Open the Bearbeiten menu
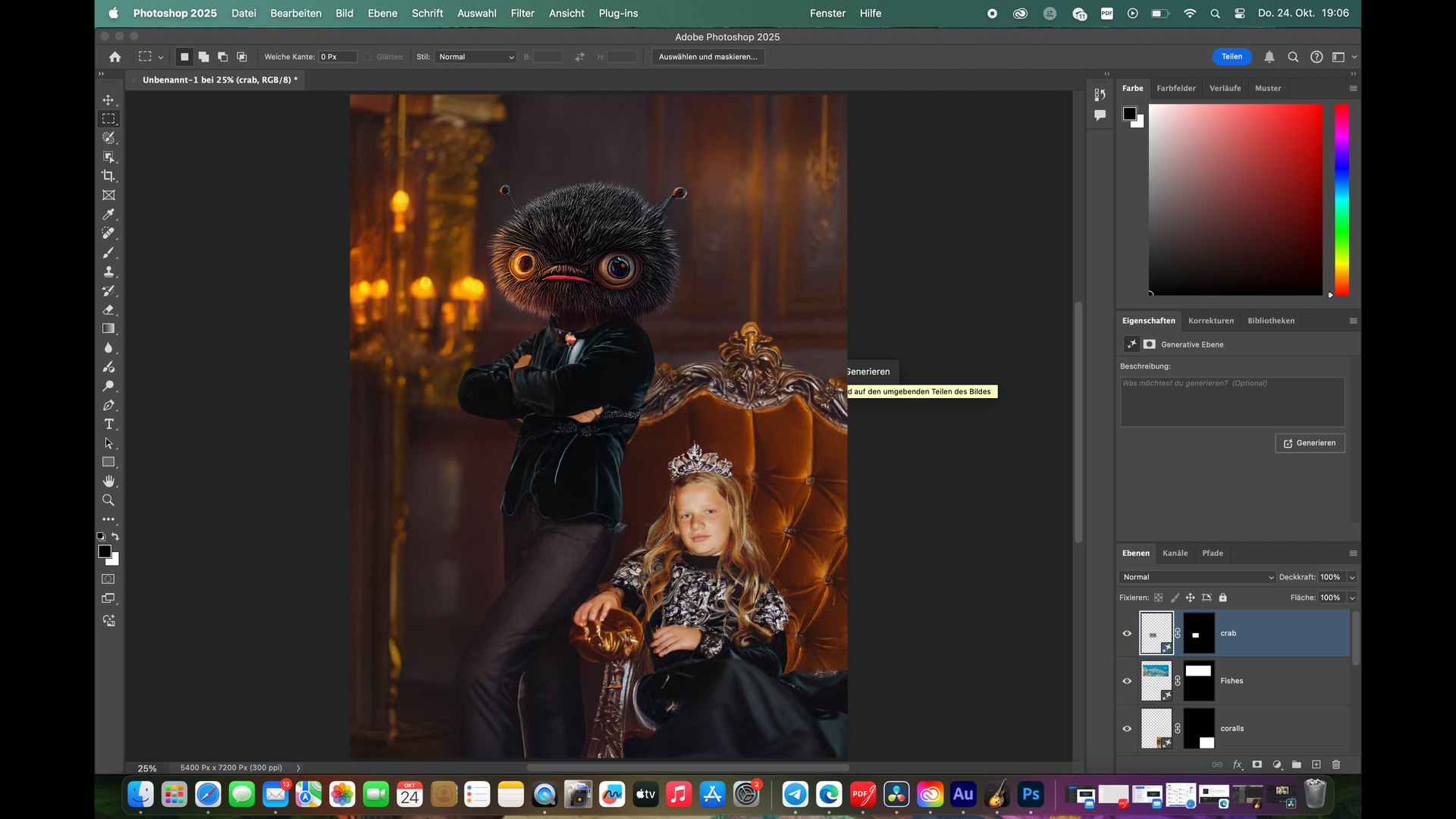This screenshot has width=1456, height=819. (x=296, y=13)
